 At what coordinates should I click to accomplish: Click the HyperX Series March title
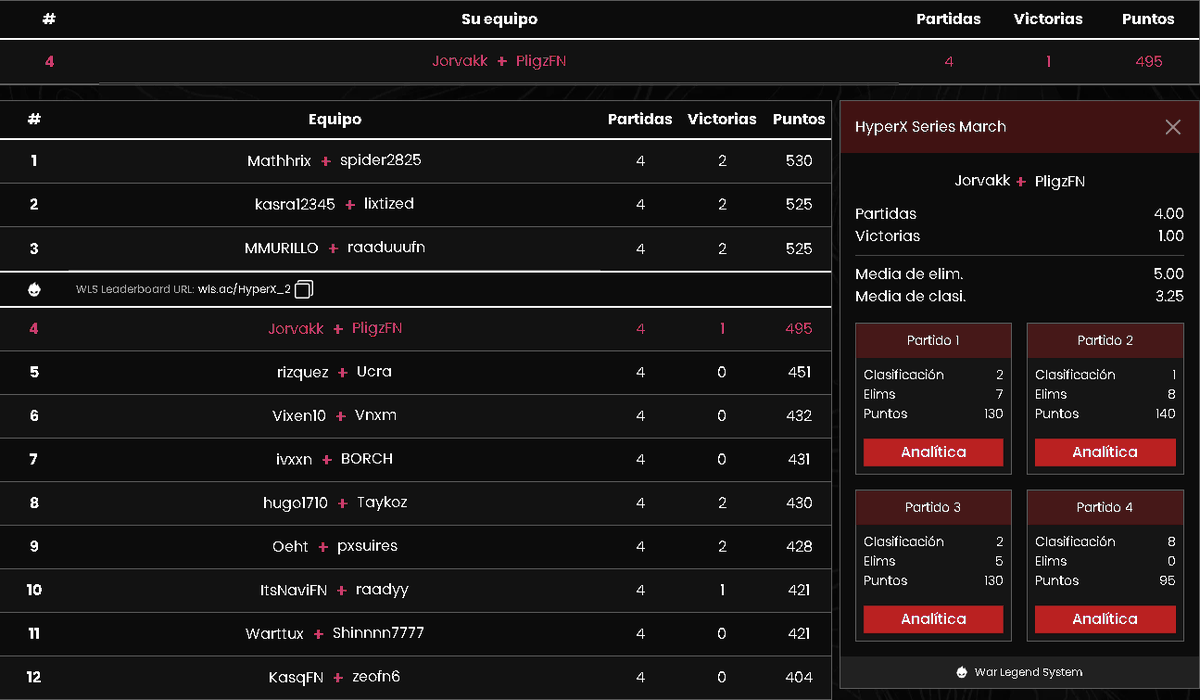tap(930, 127)
